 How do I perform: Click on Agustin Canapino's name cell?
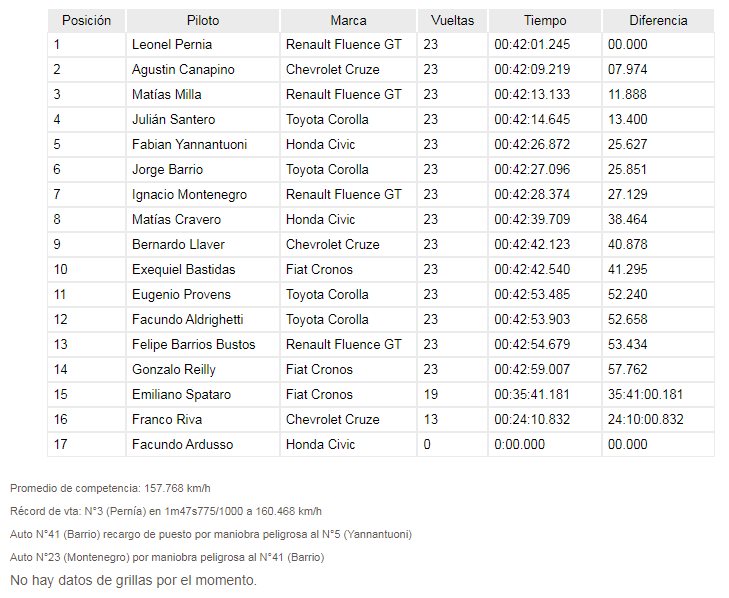click(203, 70)
